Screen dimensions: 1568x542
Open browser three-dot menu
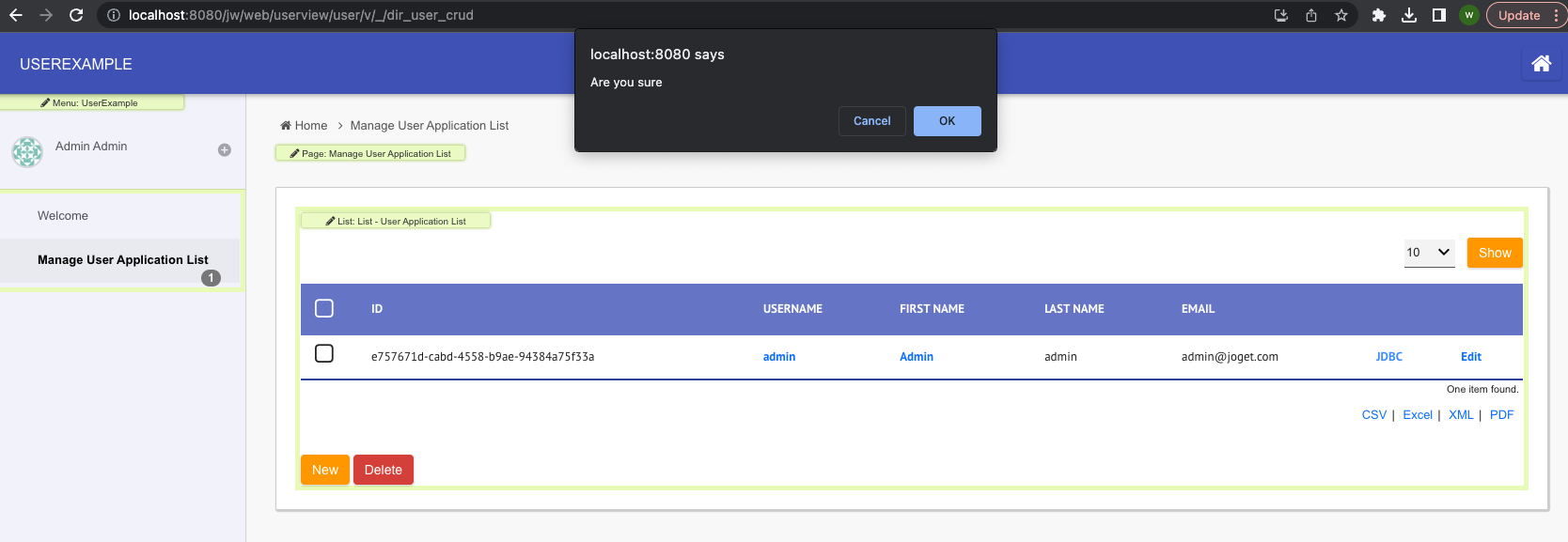pos(1556,15)
